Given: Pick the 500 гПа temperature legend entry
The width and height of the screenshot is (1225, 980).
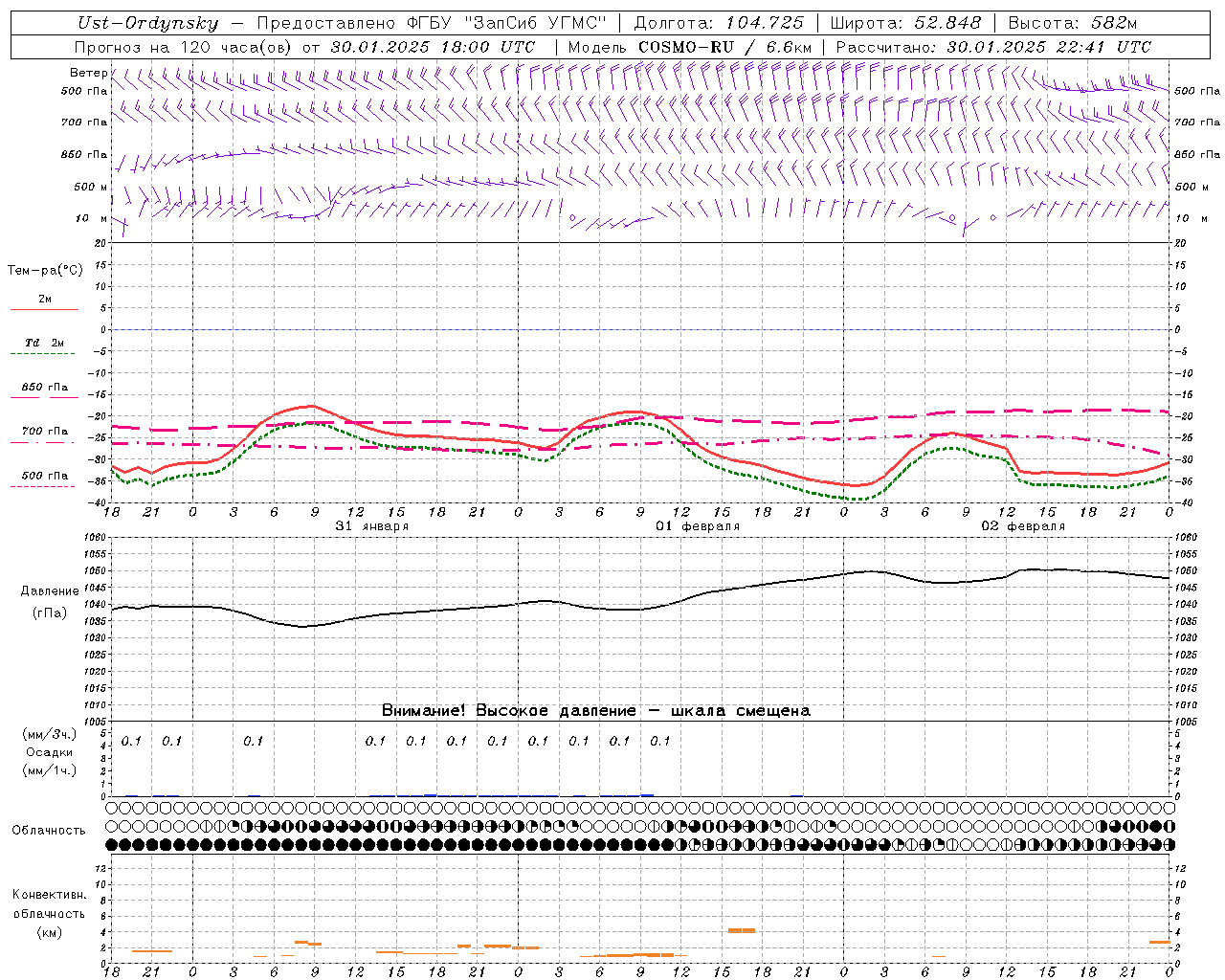Looking at the screenshot, I should coord(44,476).
